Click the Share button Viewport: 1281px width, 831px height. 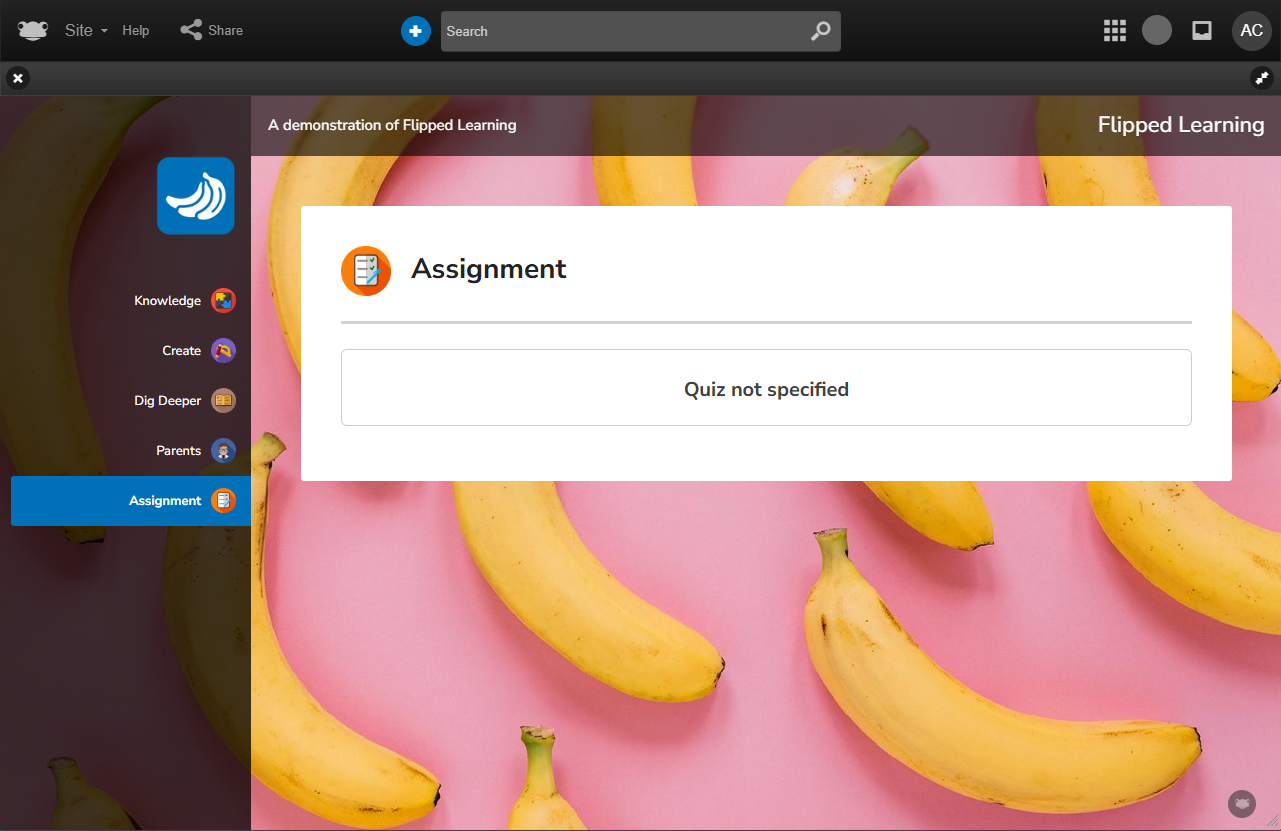(212, 30)
